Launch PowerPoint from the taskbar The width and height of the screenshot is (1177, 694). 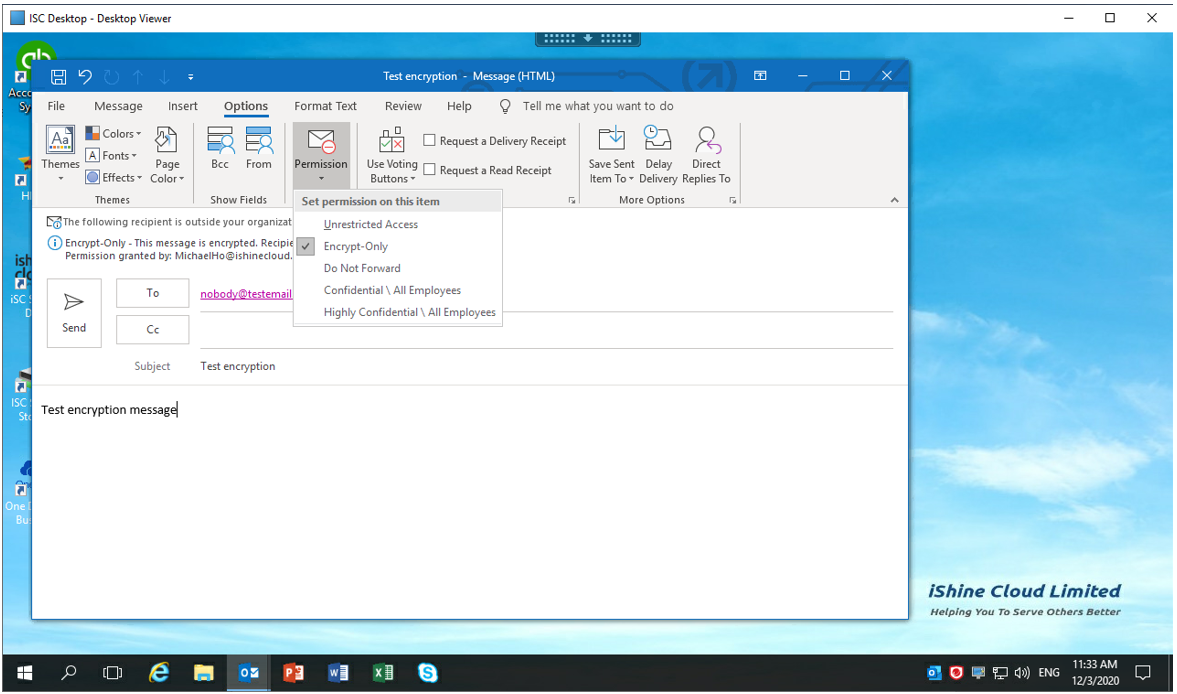293,673
